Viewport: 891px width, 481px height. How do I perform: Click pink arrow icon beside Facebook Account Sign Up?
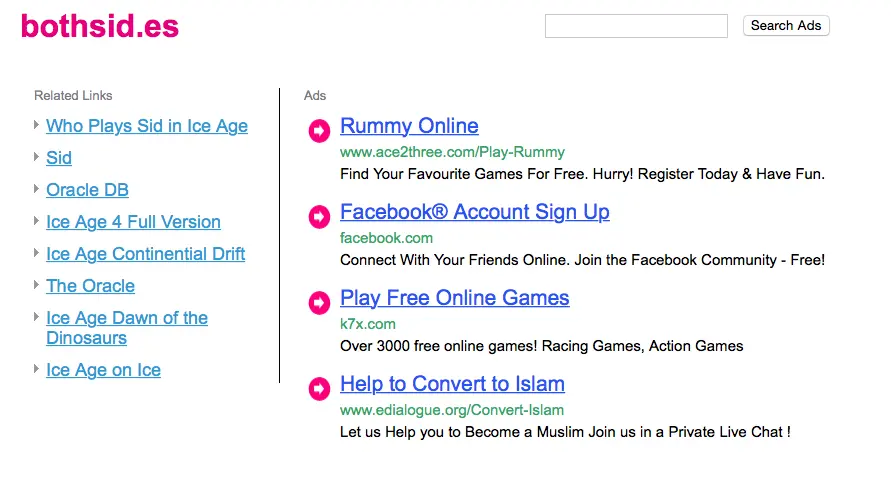[319, 216]
